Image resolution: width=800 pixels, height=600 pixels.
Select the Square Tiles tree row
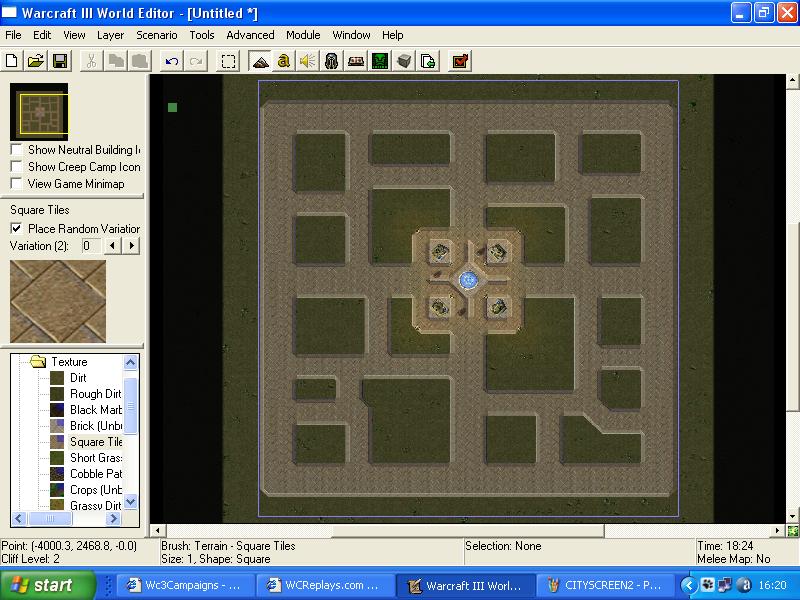pyautogui.click(x=96, y=442)
